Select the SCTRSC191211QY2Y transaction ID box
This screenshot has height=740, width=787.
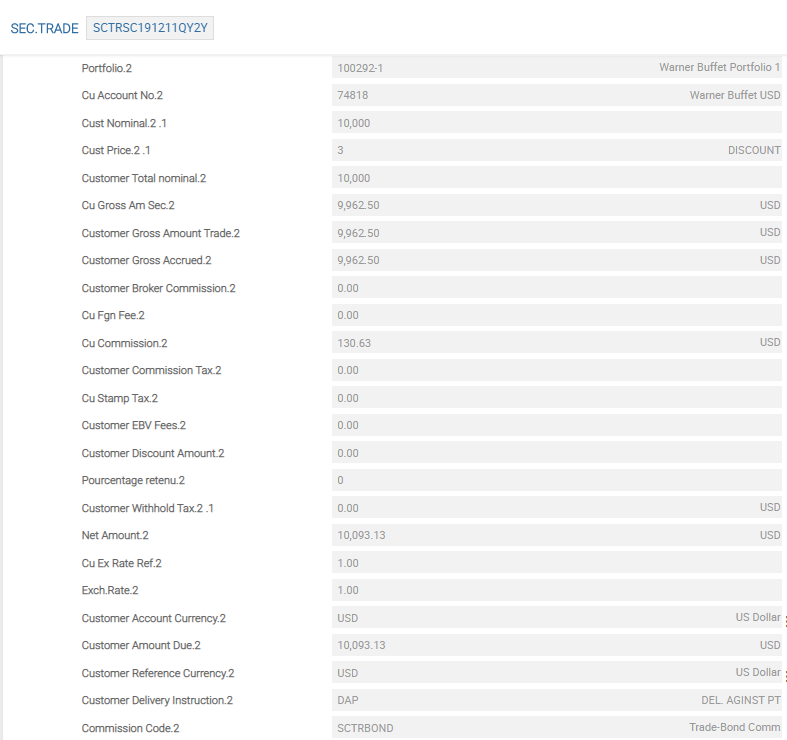point(150,28)
